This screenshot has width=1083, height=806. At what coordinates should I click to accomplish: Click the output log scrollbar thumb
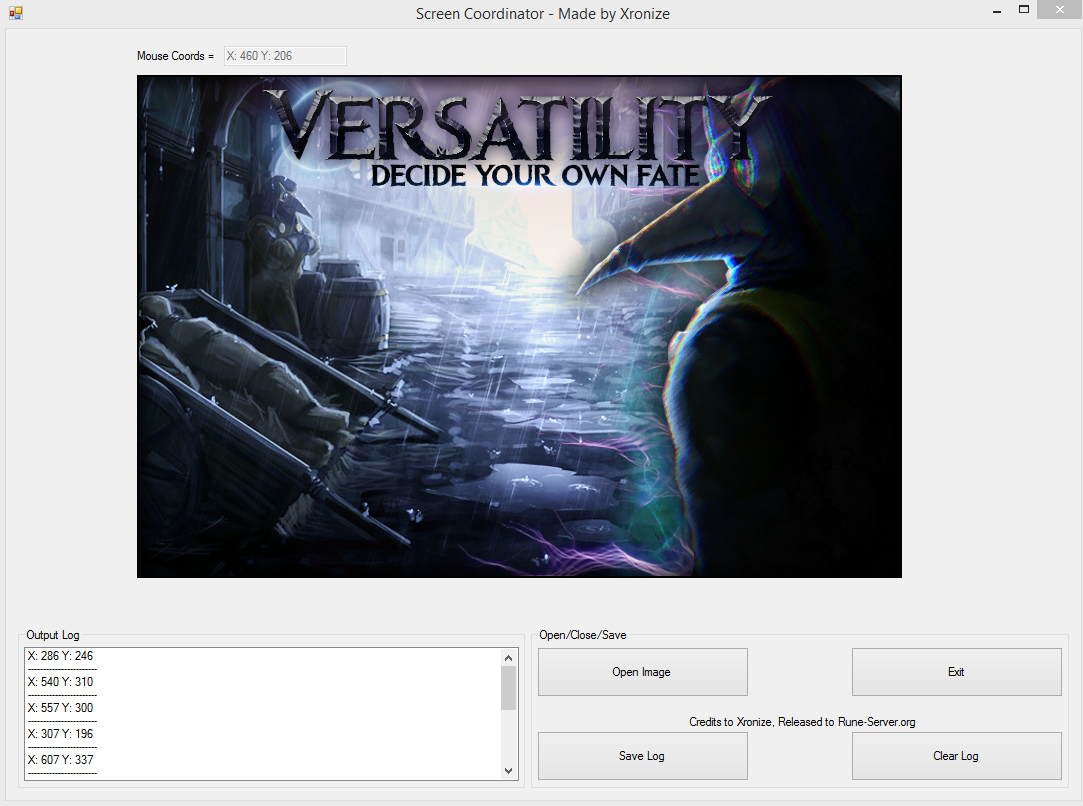point(508,689)
